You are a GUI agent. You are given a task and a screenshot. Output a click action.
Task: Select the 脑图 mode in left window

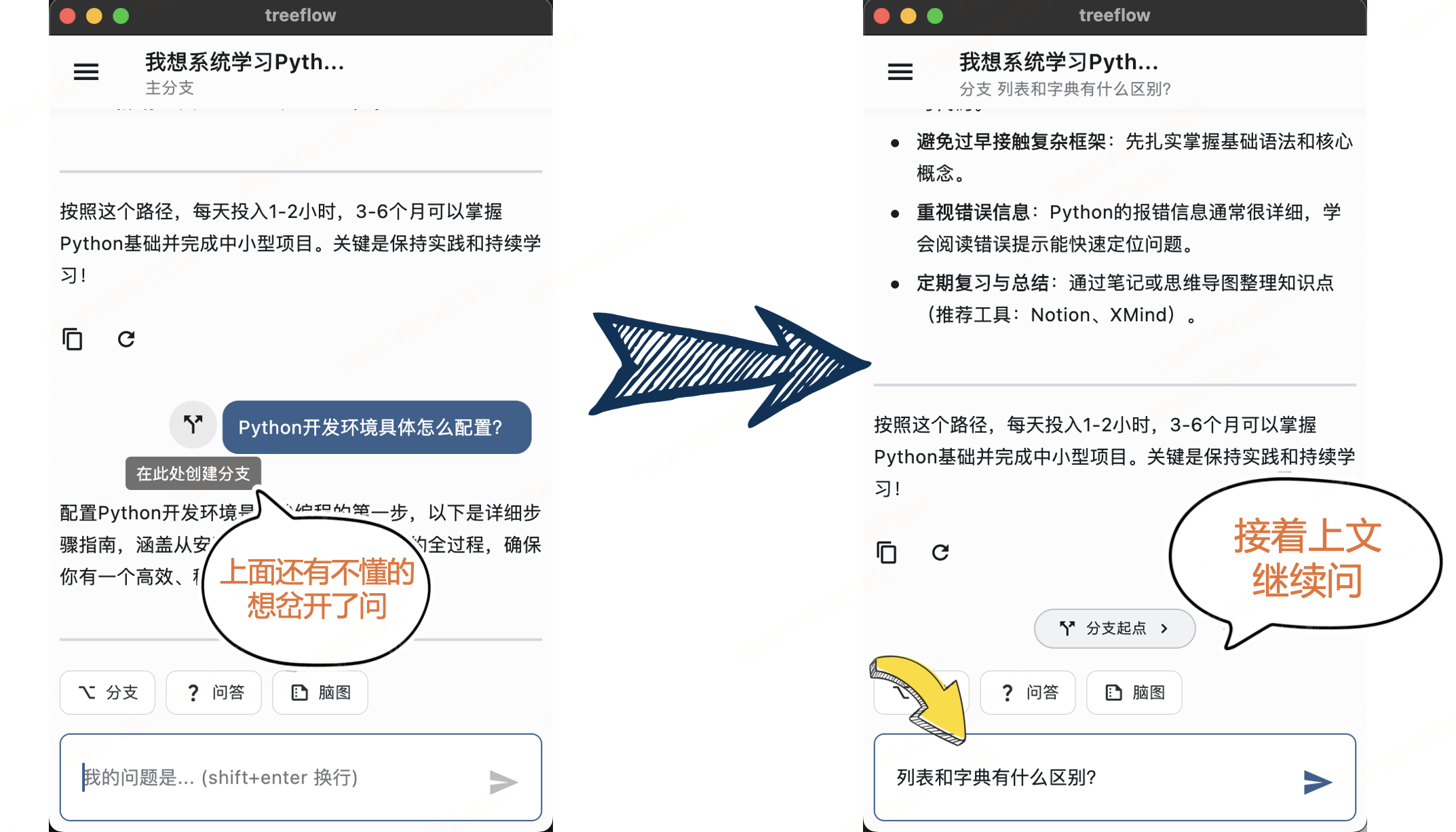(x=320, y=692)
